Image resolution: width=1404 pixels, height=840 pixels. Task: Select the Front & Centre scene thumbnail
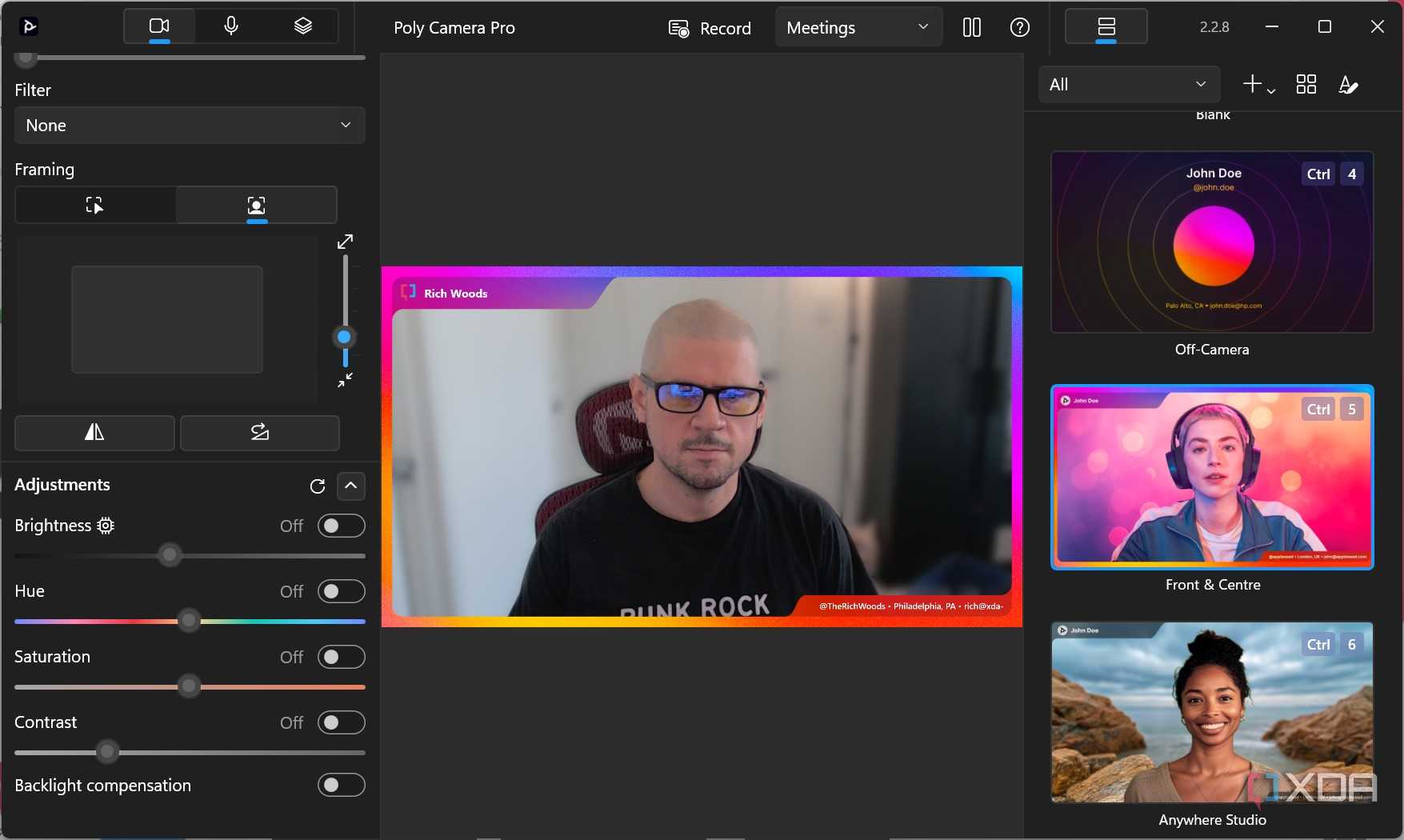tap(1212, 477)
